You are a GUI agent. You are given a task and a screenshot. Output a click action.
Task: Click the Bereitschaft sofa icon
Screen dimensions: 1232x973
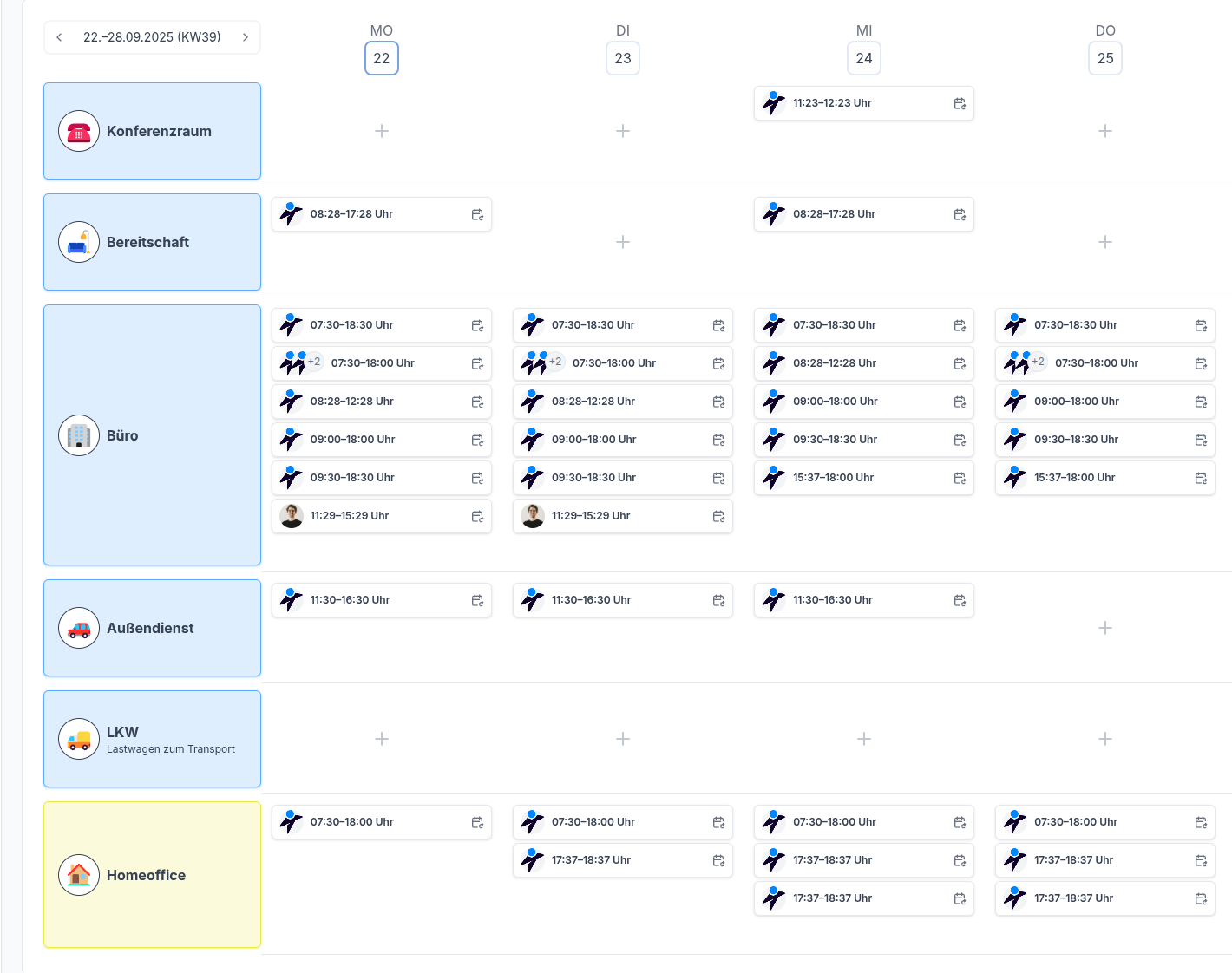79,243
